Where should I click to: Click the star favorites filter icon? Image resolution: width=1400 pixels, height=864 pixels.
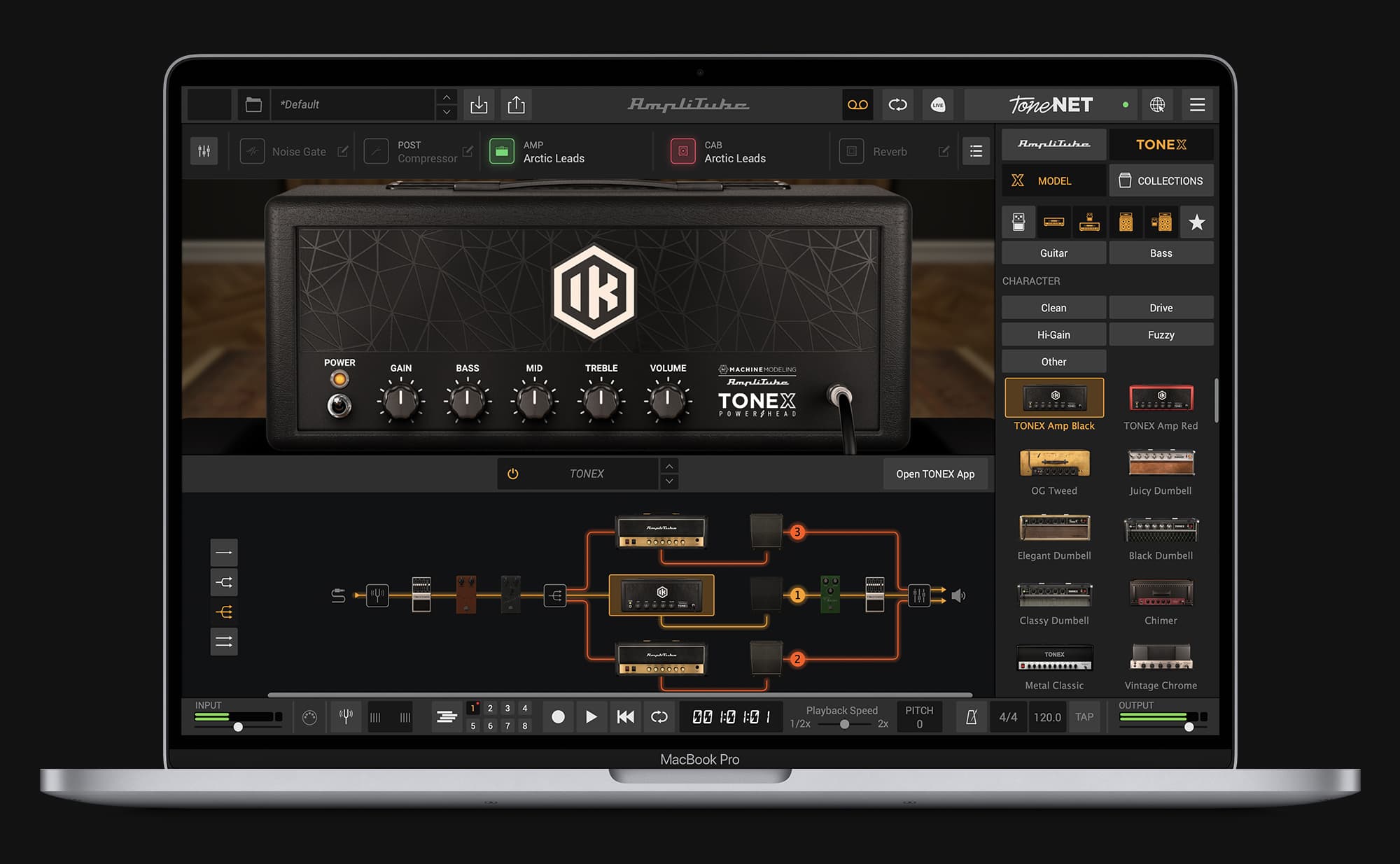pos(1196,222)
